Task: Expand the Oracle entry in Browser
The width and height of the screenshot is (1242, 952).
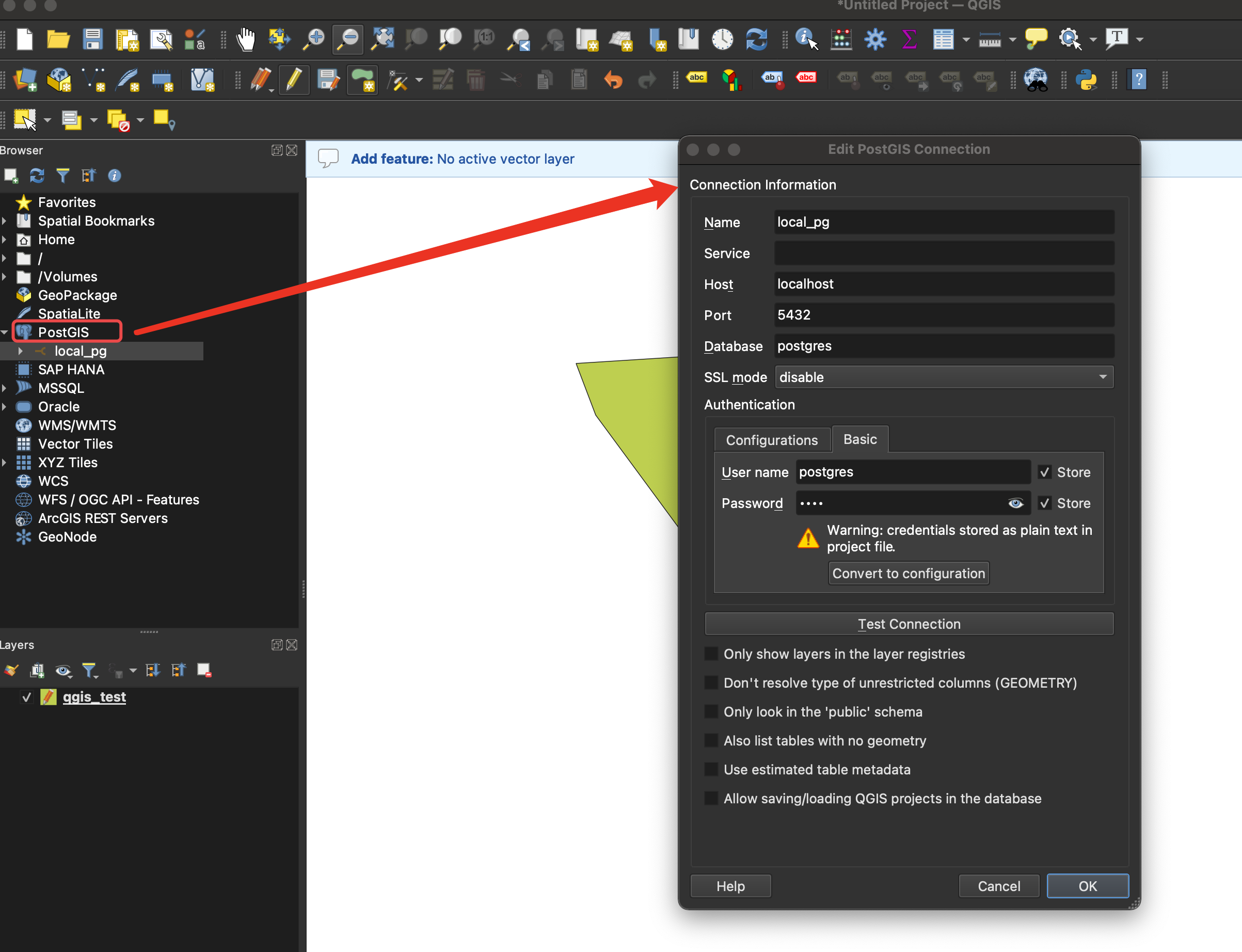Action: pos(5,406)
